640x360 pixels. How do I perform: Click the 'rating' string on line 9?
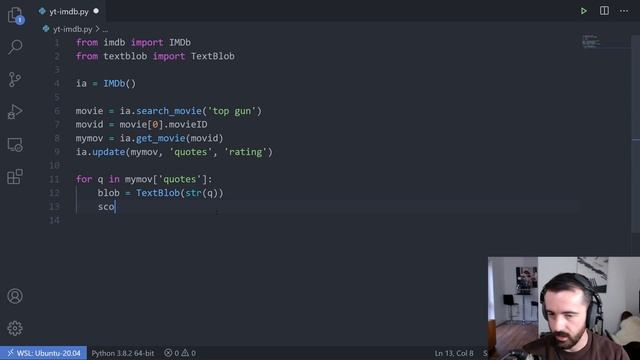(245, 152)
